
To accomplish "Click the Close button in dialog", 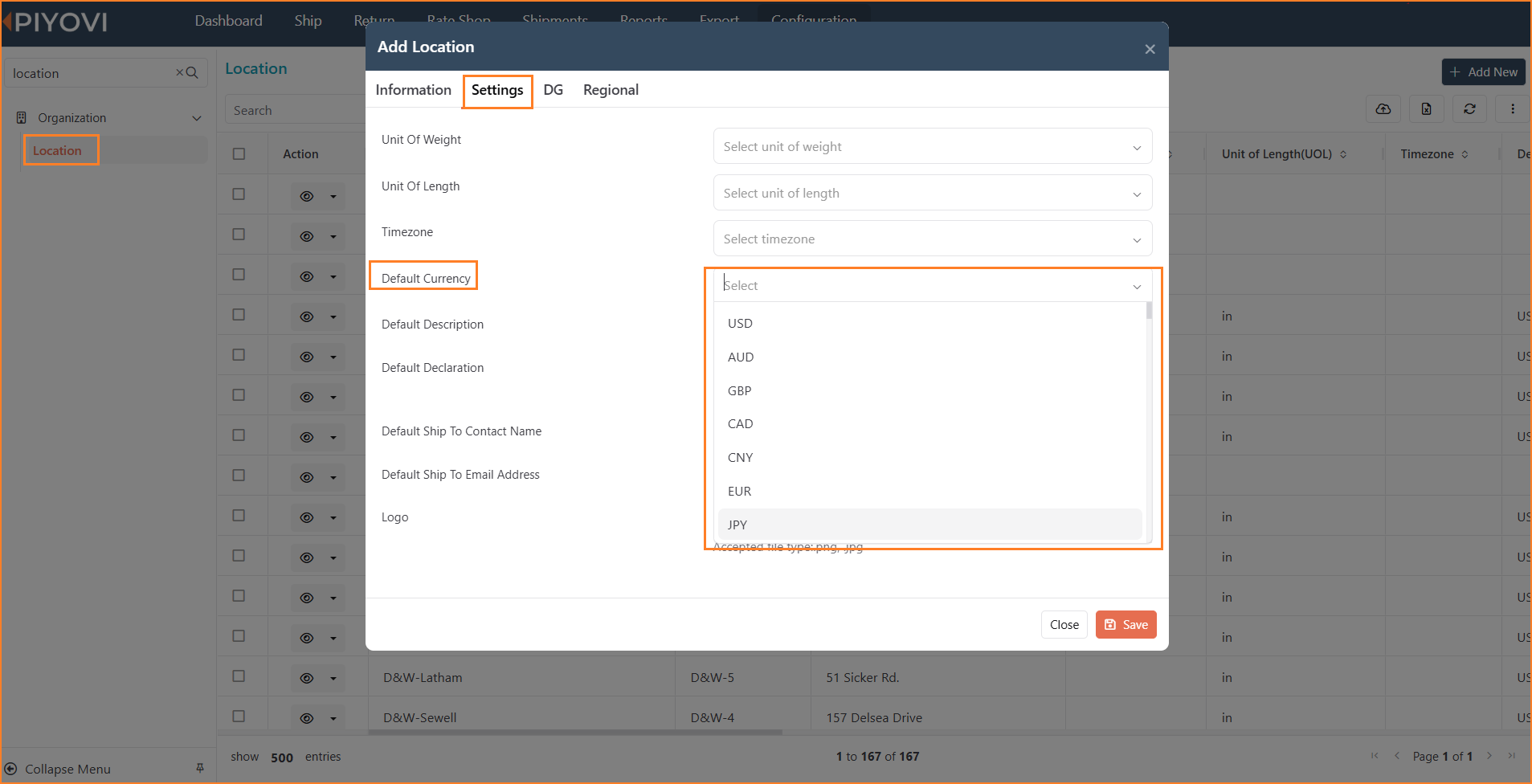I will [x=1064, y=625].
